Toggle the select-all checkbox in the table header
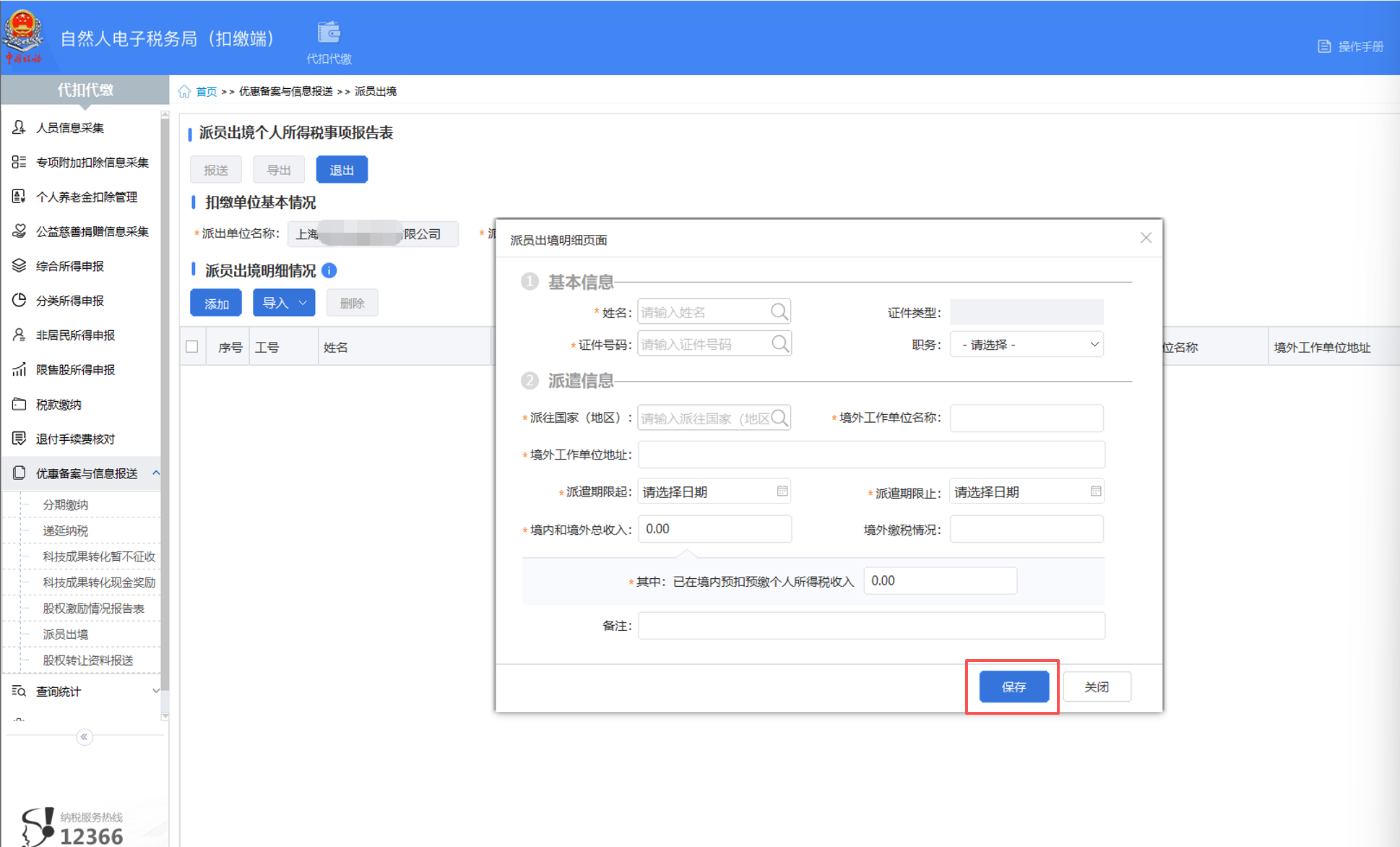The height and width of the screenshot is (847, 1400). pos(192,346)
